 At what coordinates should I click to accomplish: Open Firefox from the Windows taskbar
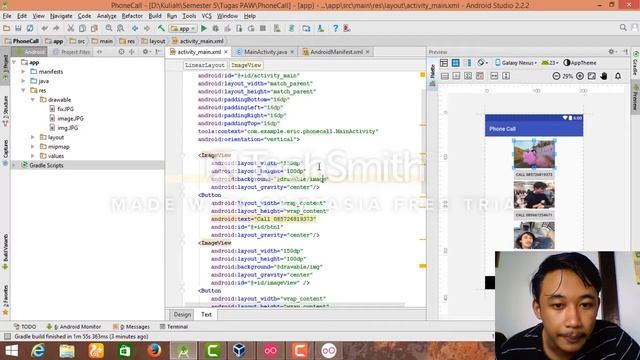pyautogui.click(x=154, y=351)
